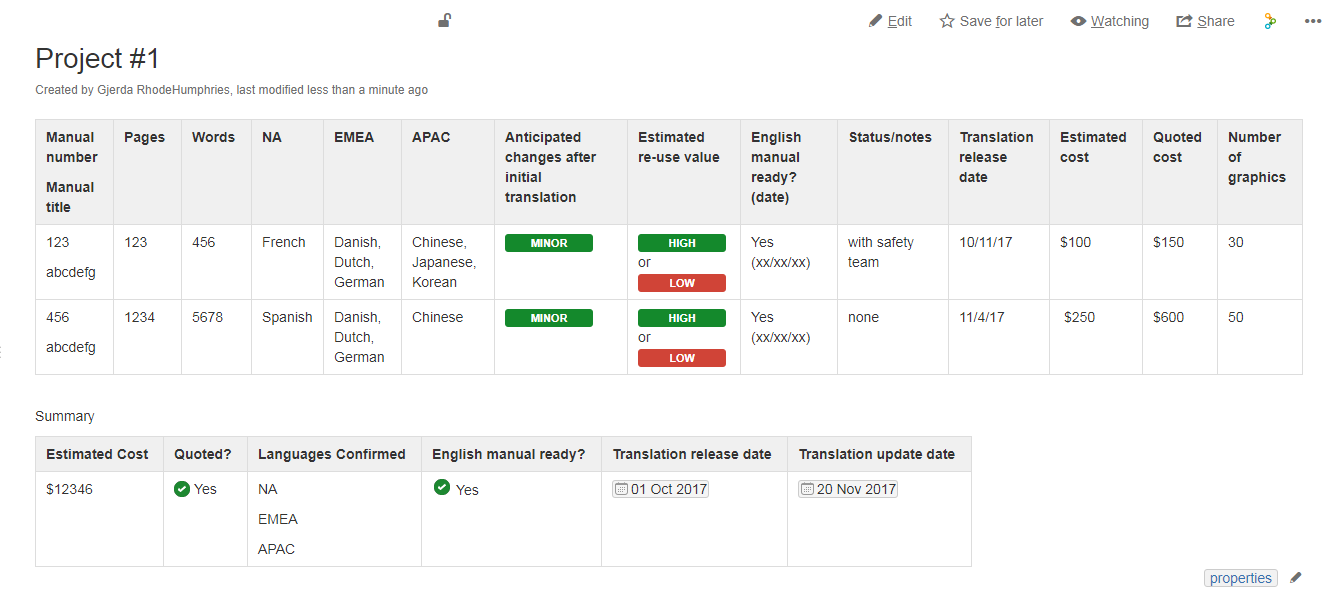Screen dimensions: 1343x604
Task: Open the Share page button
Action: coord(1205,21)
